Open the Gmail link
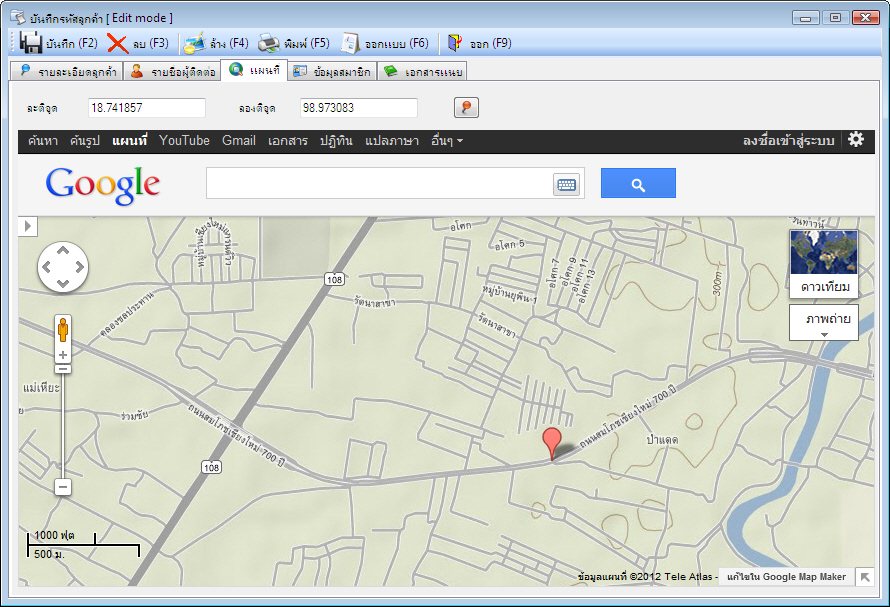Image resolution: width=890 pixels, height=607 pixels. [x=238, y=141]
